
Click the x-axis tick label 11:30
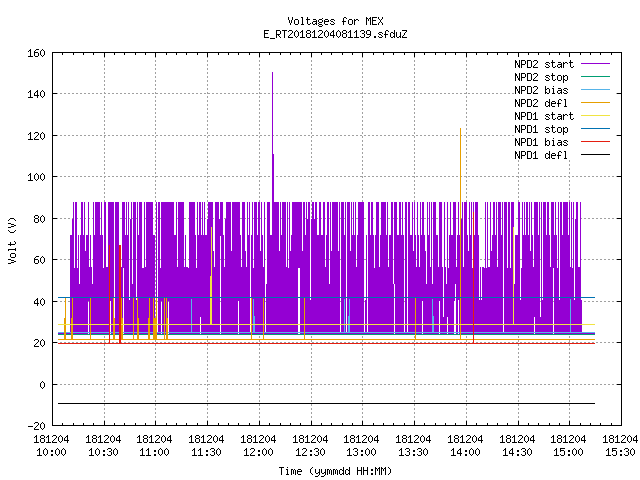pyautogui.click(x=206, y=453)
